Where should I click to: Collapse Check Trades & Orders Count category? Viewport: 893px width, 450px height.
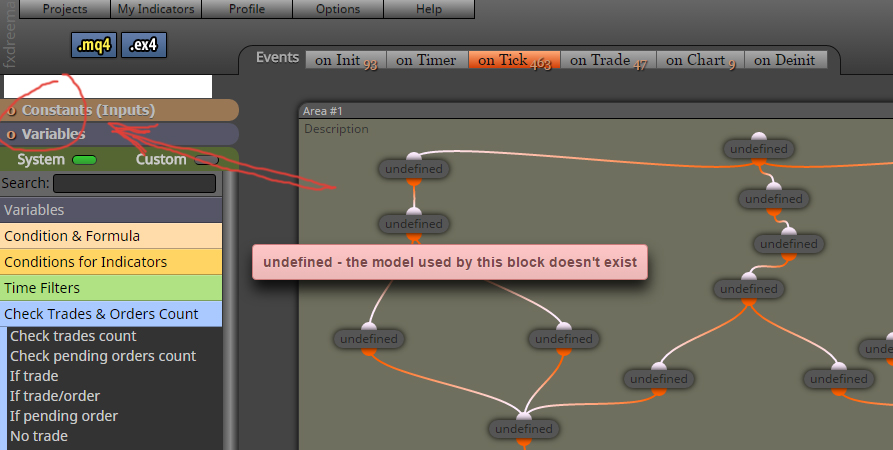tap(111, 314)
